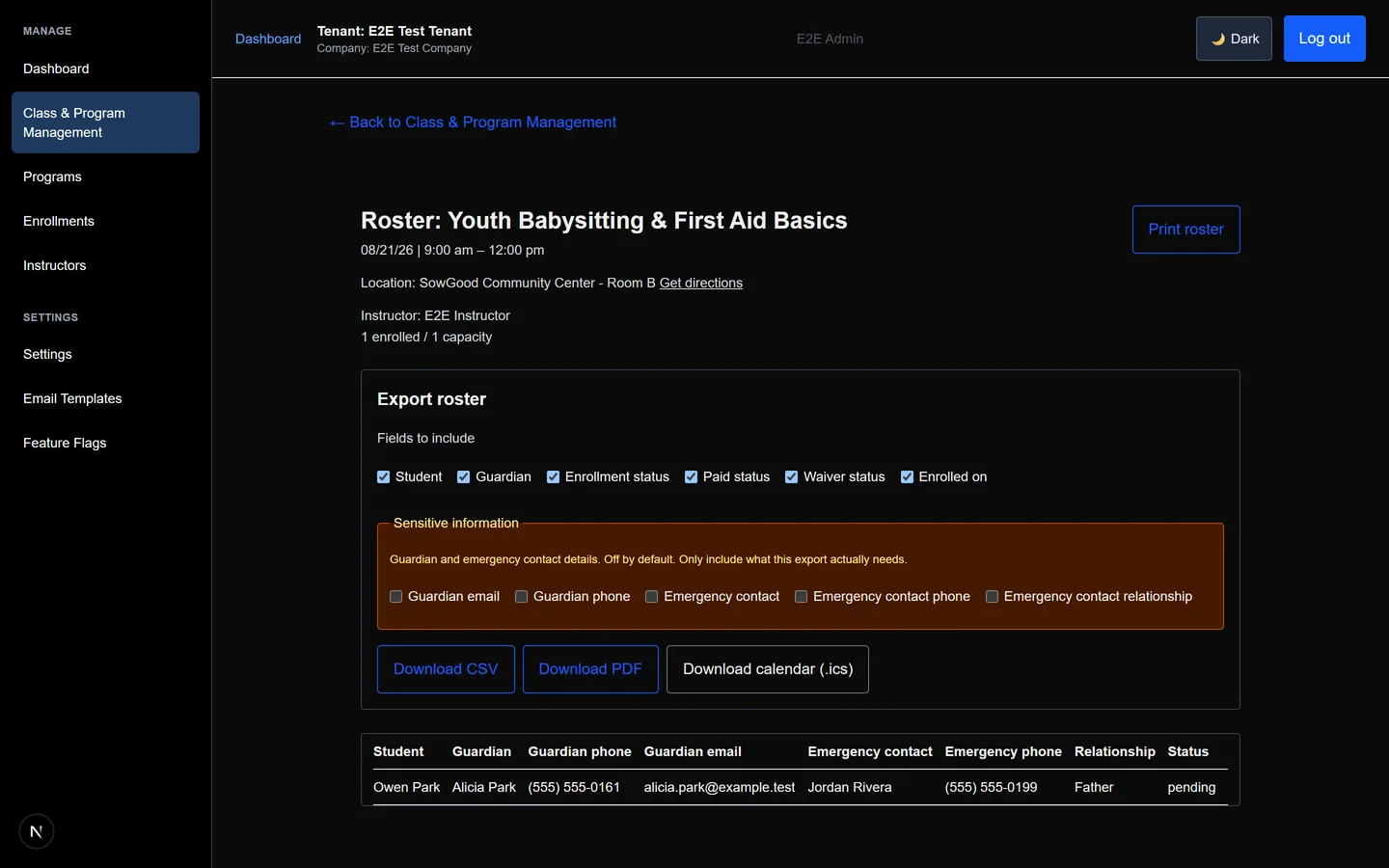Image resolution: width=1389 pixels, height=868 pixels.
Task: Click the Export roster heading
Action: click(x=431, y=399)
